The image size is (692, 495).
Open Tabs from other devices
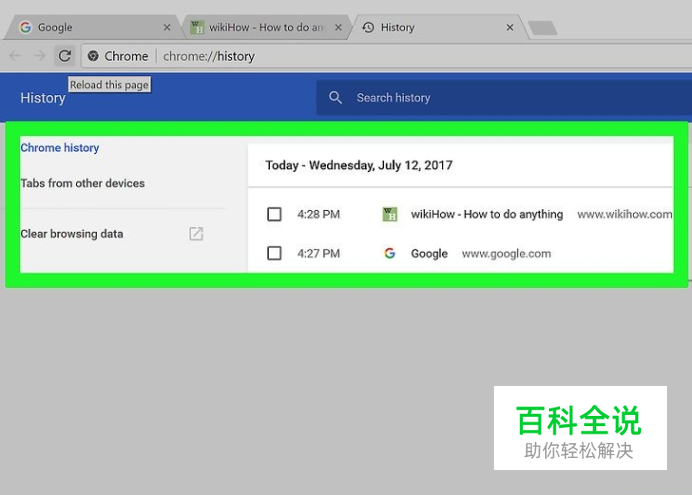[x=83, y=183]
